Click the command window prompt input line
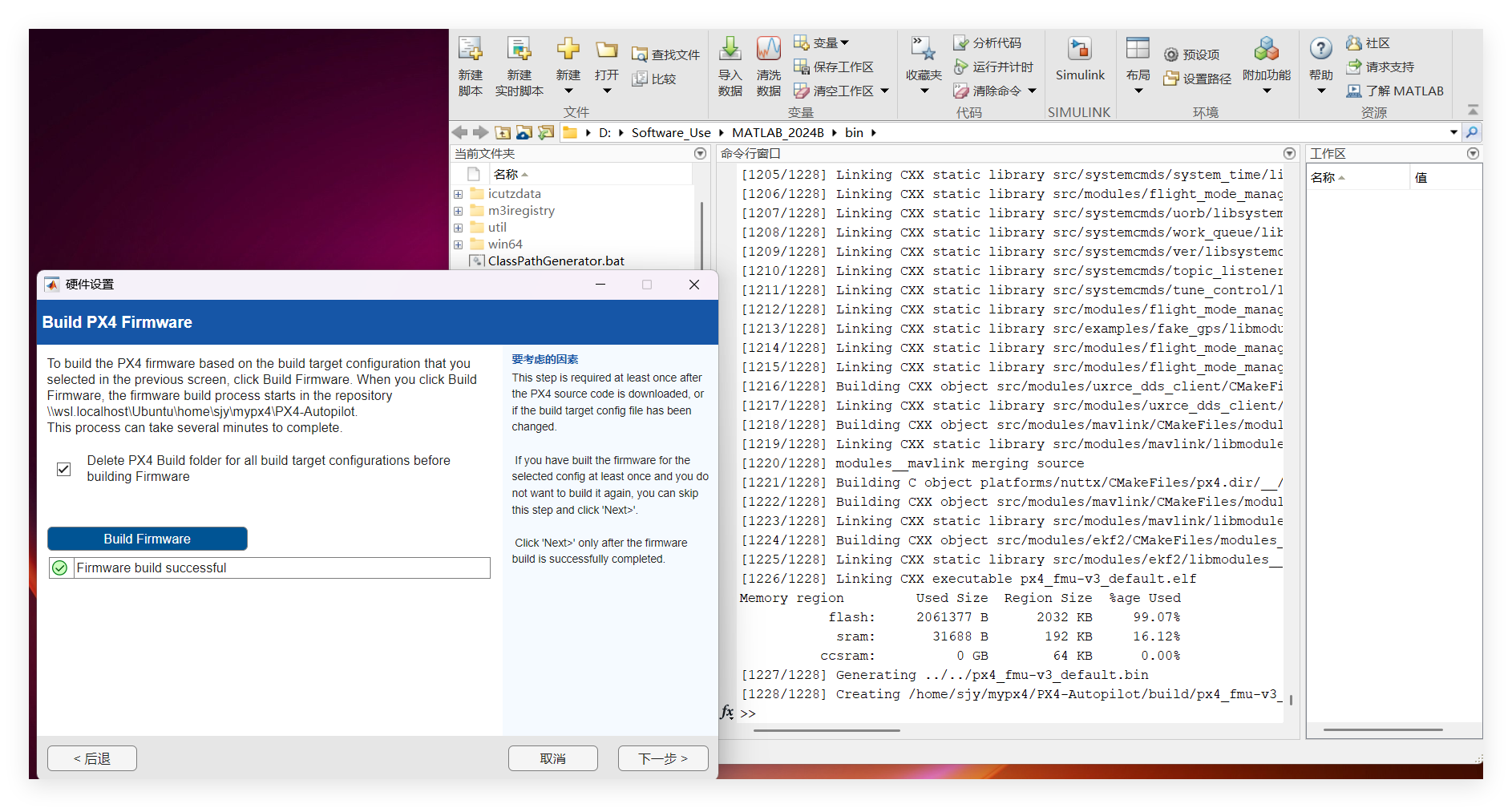This screenshot has width=1512, height=808. [962, 713]
